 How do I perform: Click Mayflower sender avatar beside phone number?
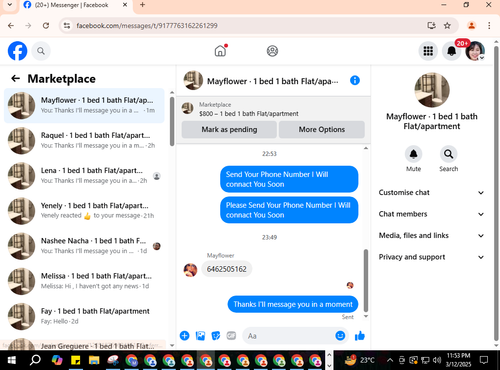tap(190, 270)
